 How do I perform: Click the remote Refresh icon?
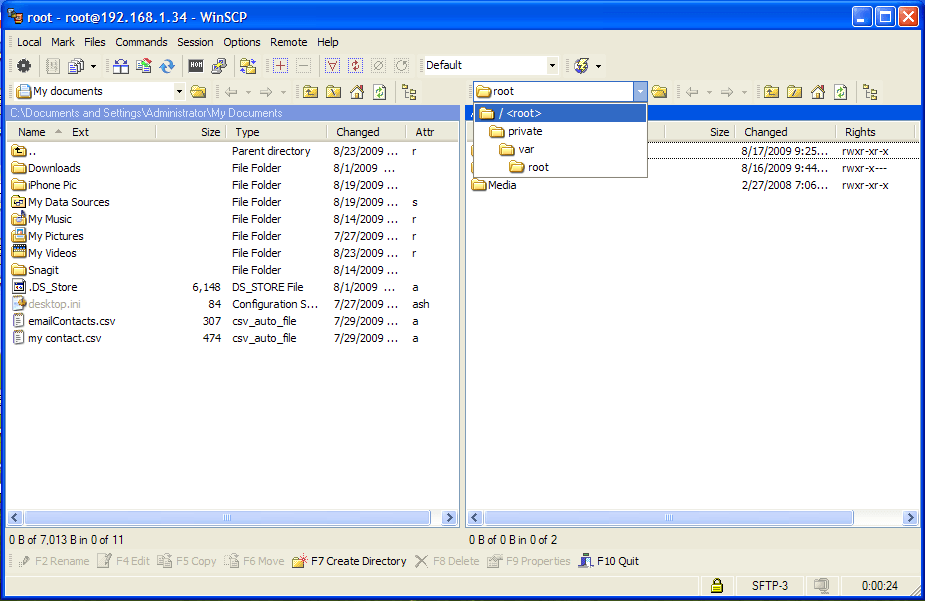841,91
